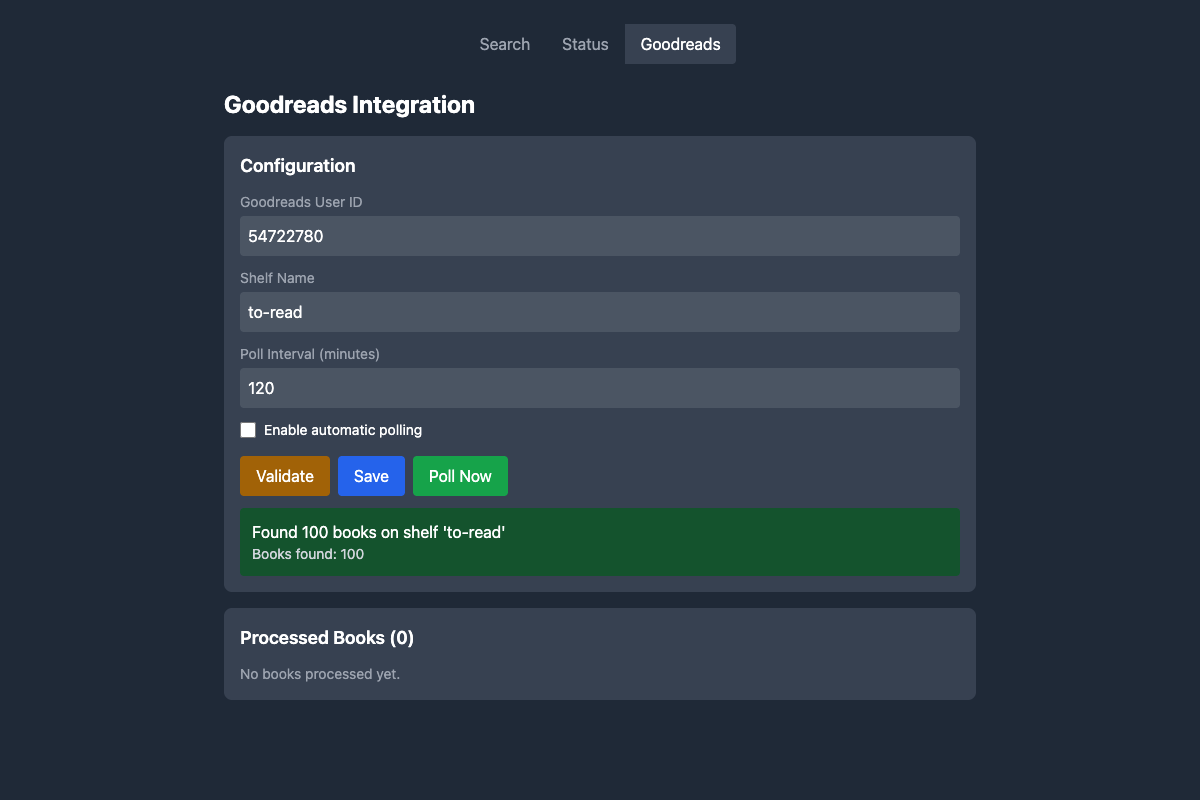Click the 'Books found: 100' text
This screenshot has height=800, width=1200.
[x=308, y=554]
